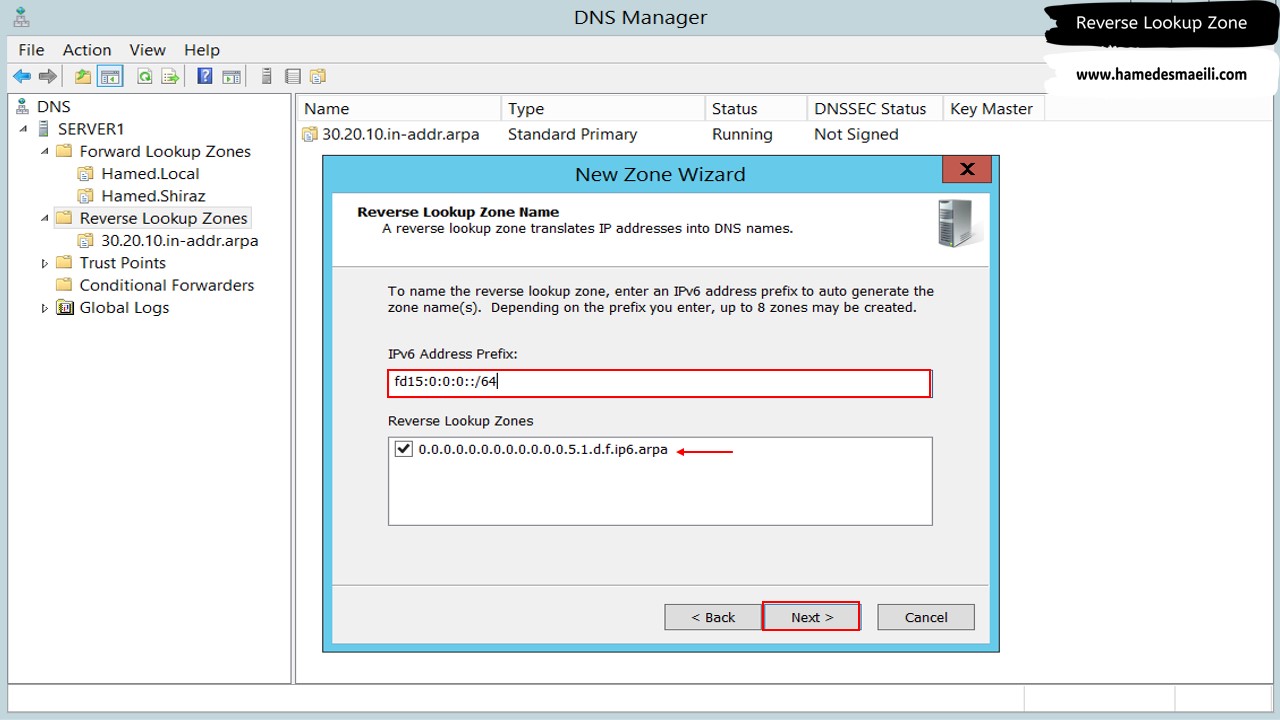This screenshot has height=720, width=1280.
Task: Click the 'Running' status cell
Action: coord(742,134)
